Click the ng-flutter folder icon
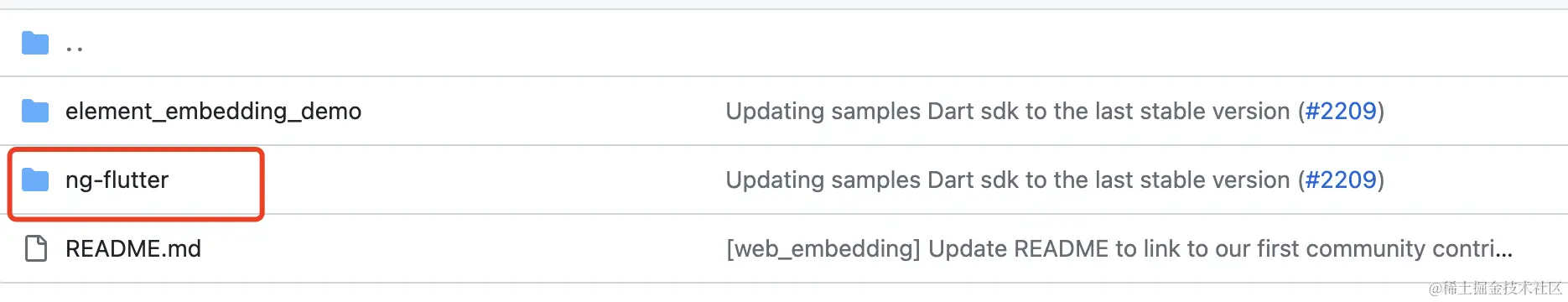The image size is (1568, 302). pos(35,180)
